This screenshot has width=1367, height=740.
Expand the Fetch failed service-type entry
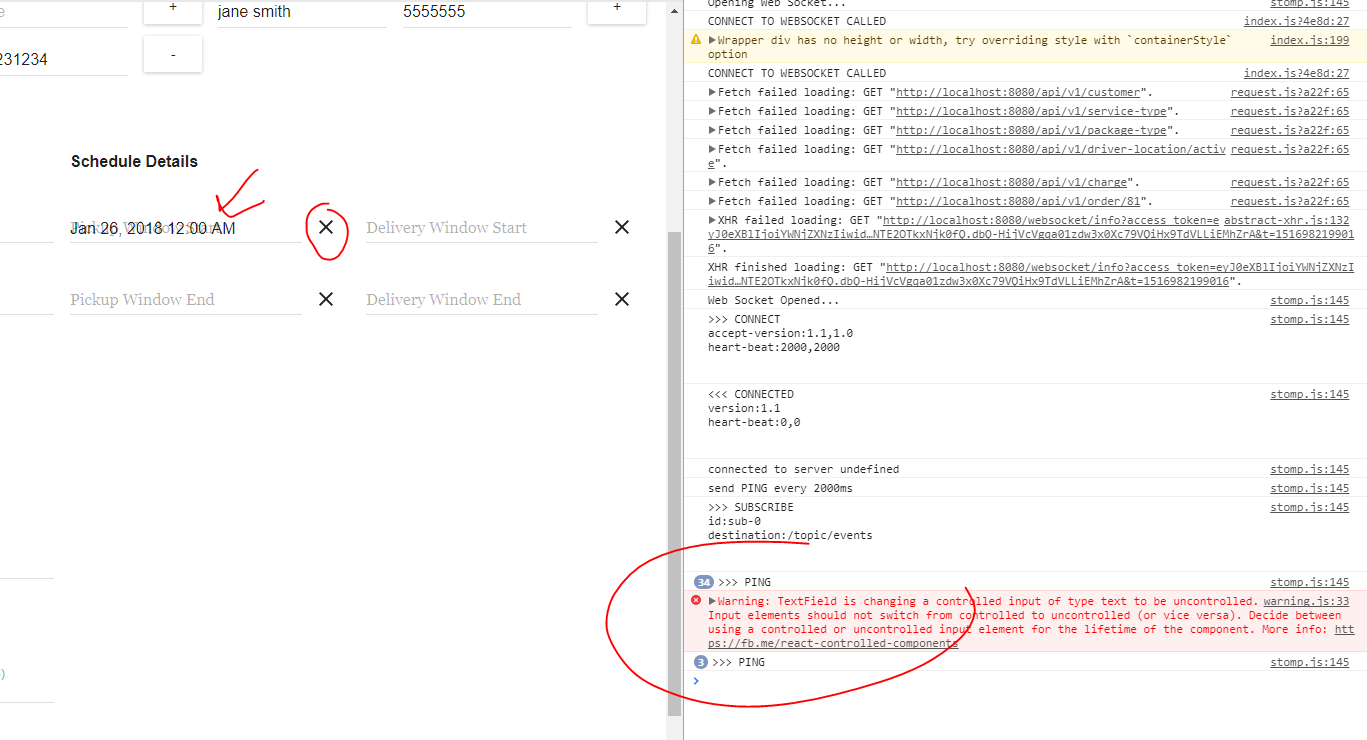pos(712,111)
